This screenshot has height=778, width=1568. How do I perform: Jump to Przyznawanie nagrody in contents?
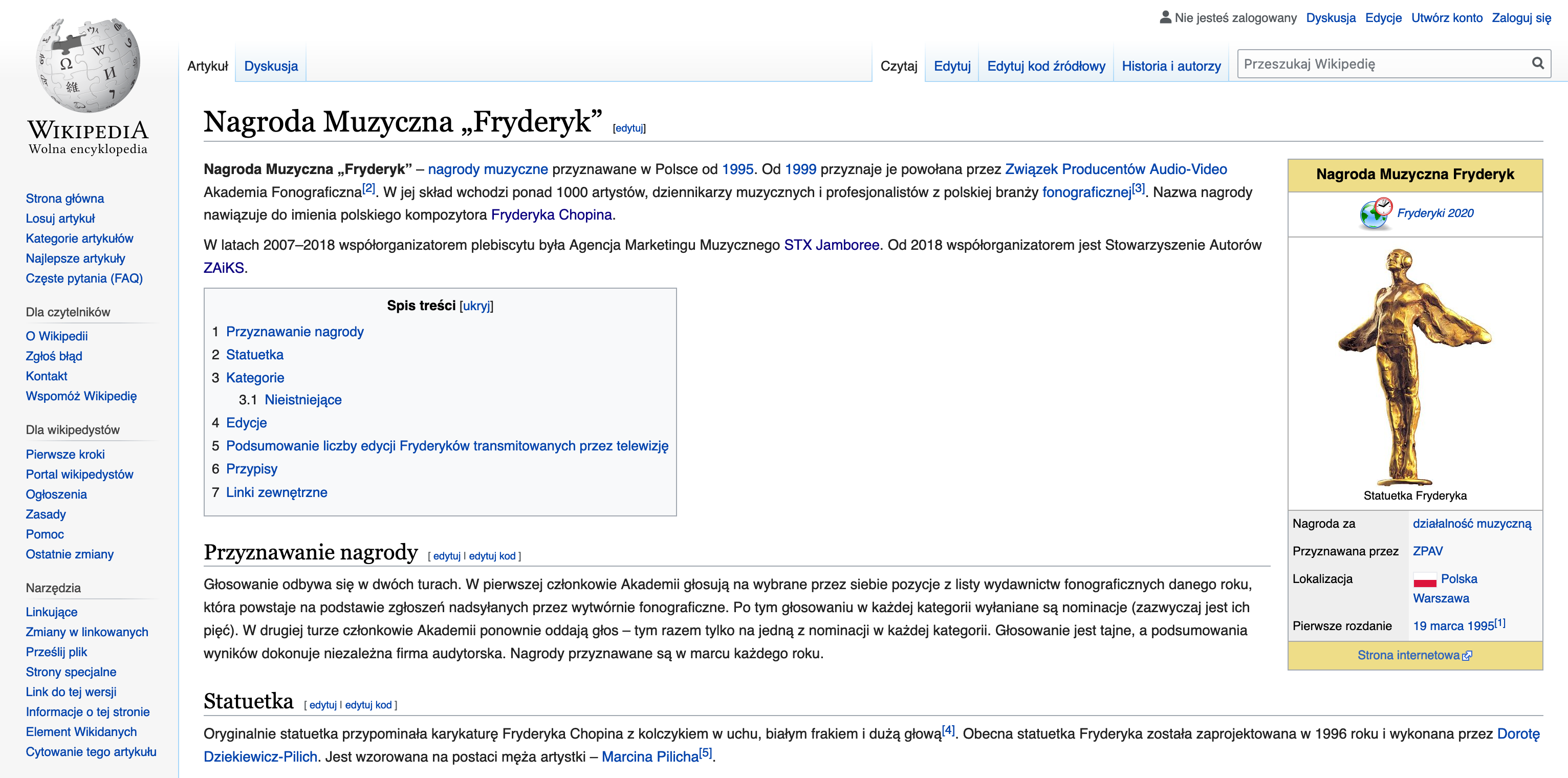pyautogui.click(x=295, y=332)
